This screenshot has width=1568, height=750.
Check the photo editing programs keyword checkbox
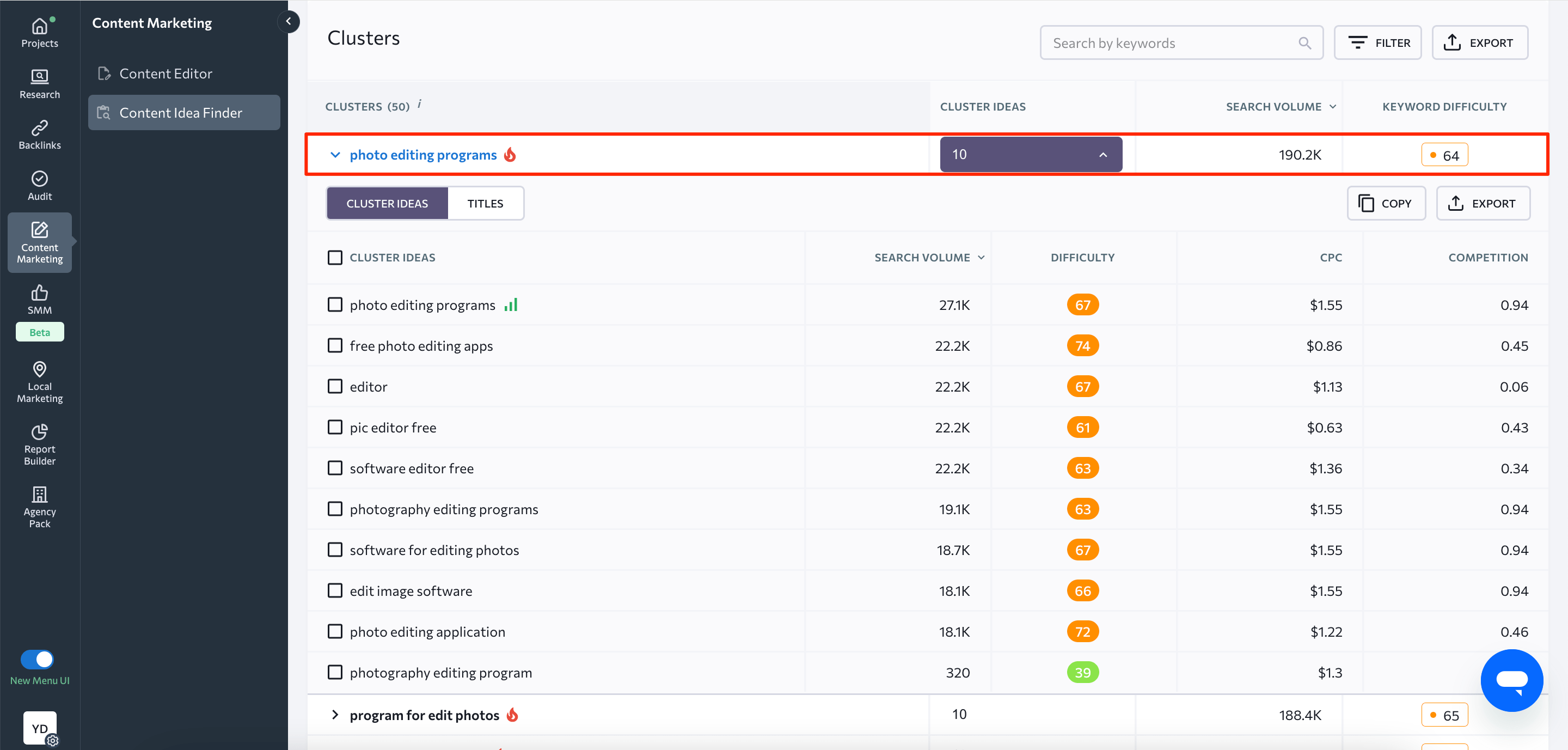coord(335,304)
